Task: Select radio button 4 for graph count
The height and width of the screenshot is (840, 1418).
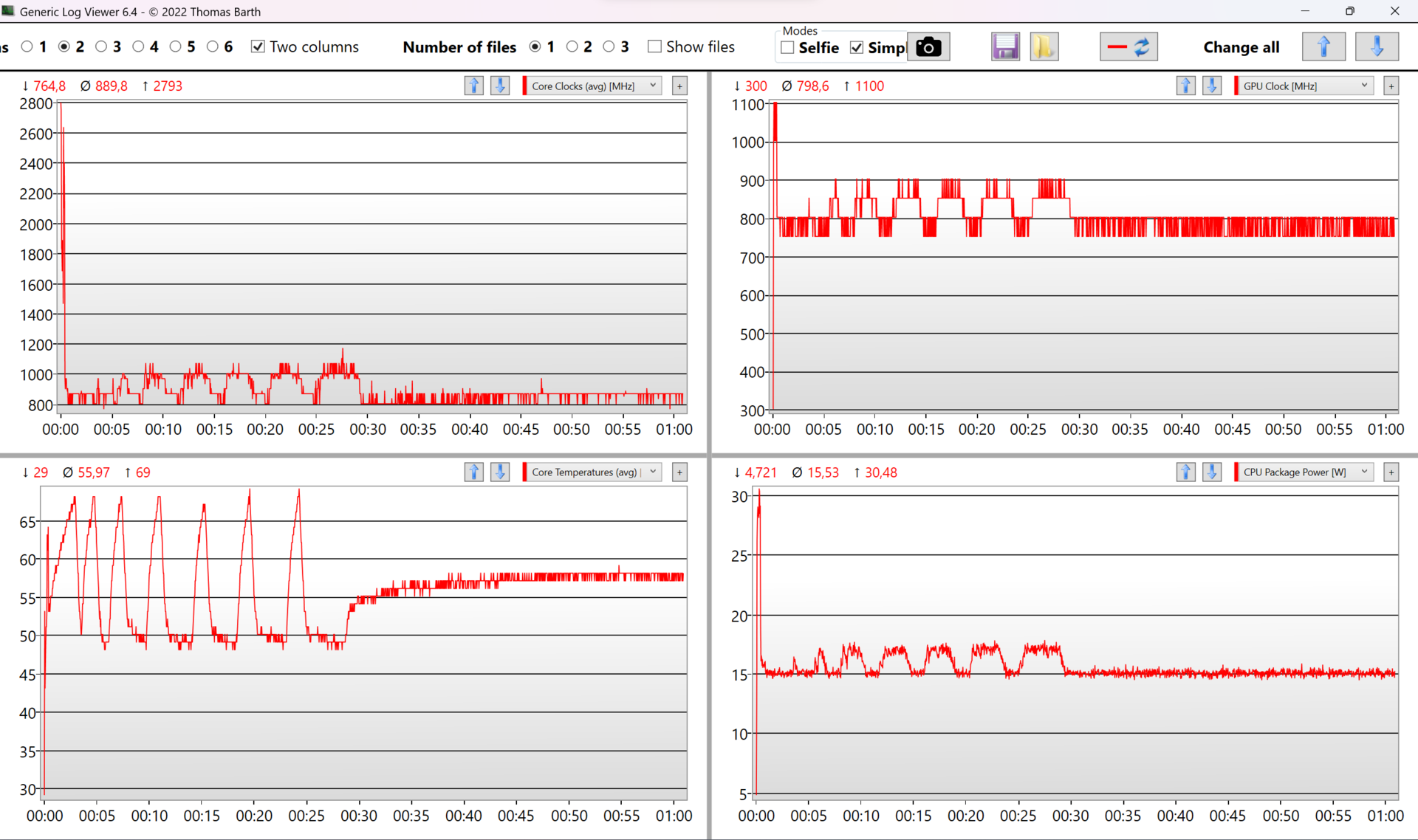Action: tap(138, 47)
